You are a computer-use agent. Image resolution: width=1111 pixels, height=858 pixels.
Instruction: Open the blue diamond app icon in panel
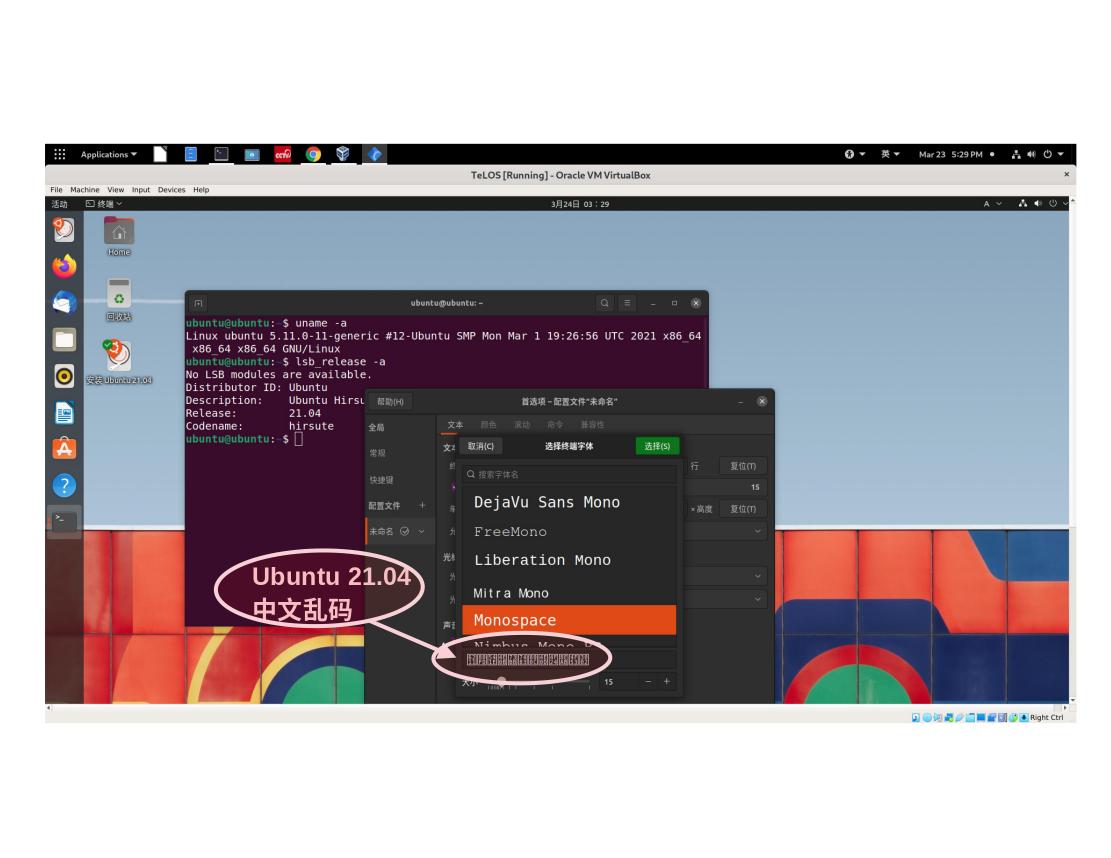375,154
